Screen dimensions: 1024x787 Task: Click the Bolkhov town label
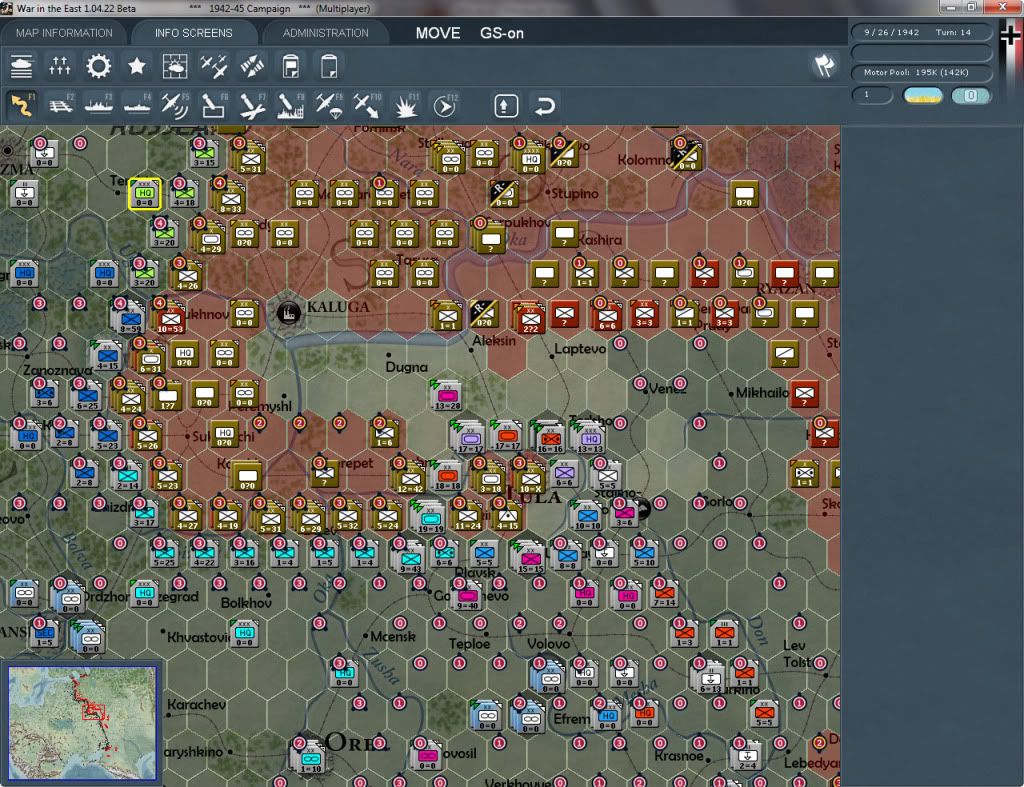click(246, 603)
